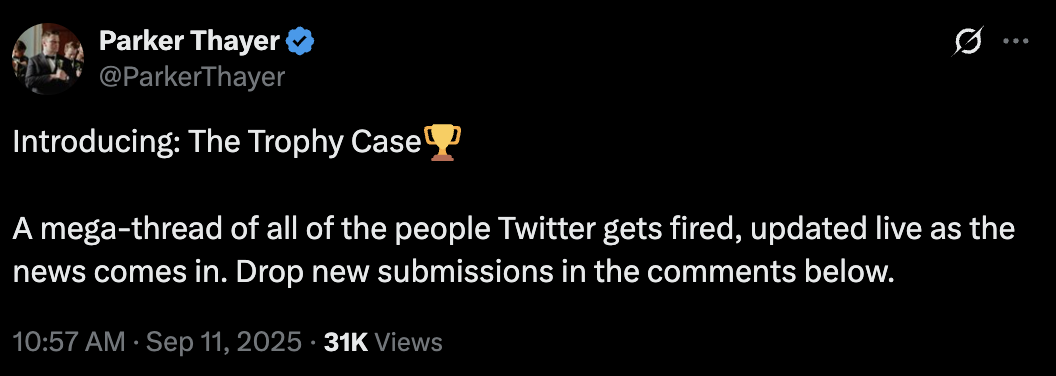Click the trophy emoji after Trophy Case
Screen dimensions: 1056x376
(443, 142)
